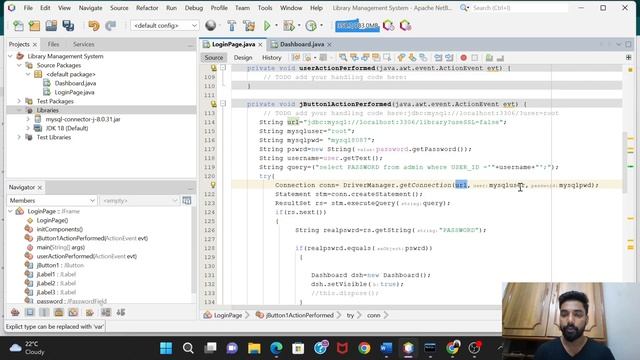Screen dimensions: 640x360
Task: Click the Source view button
Action: tap(214, 58)
